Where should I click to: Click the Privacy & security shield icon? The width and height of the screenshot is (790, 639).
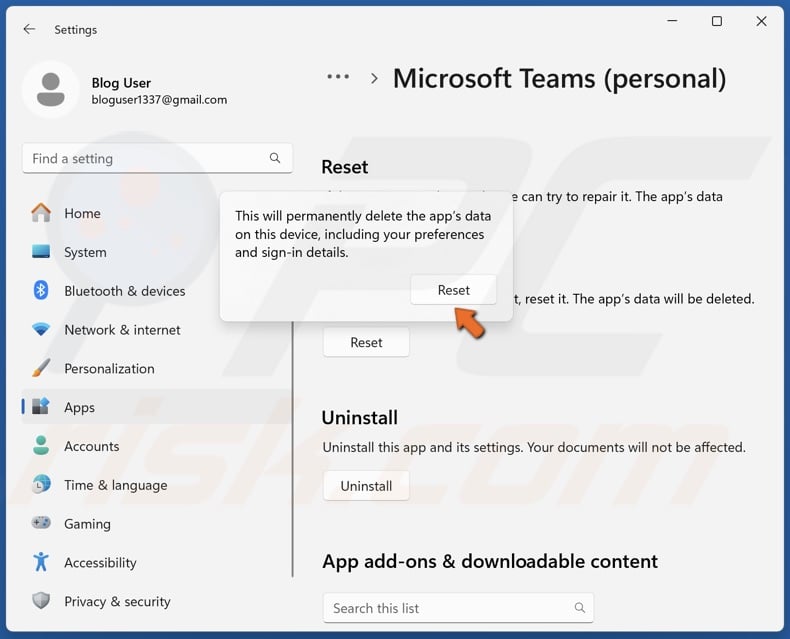pos(41,600)
